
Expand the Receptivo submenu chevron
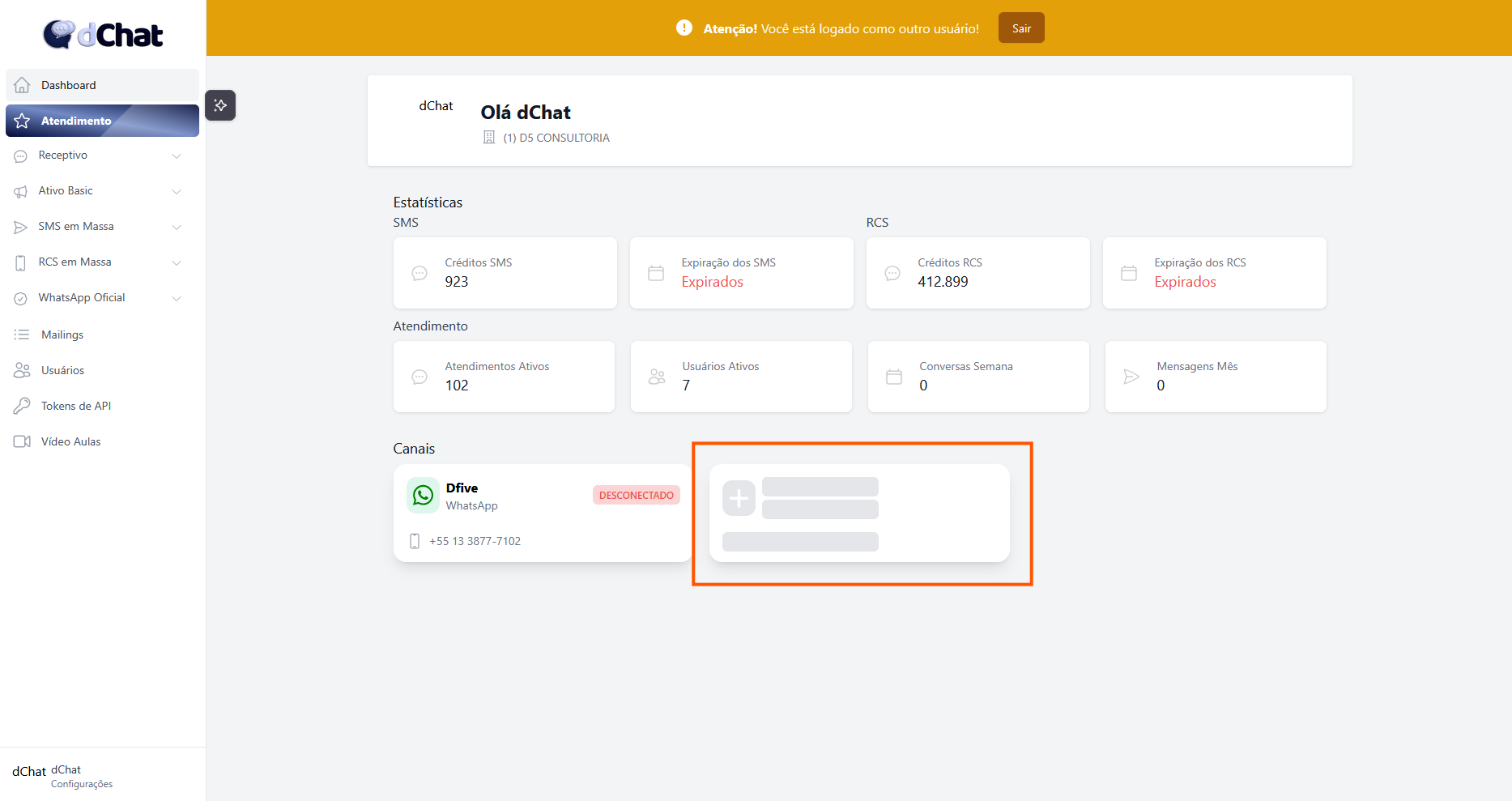click(x=177, y=156)
